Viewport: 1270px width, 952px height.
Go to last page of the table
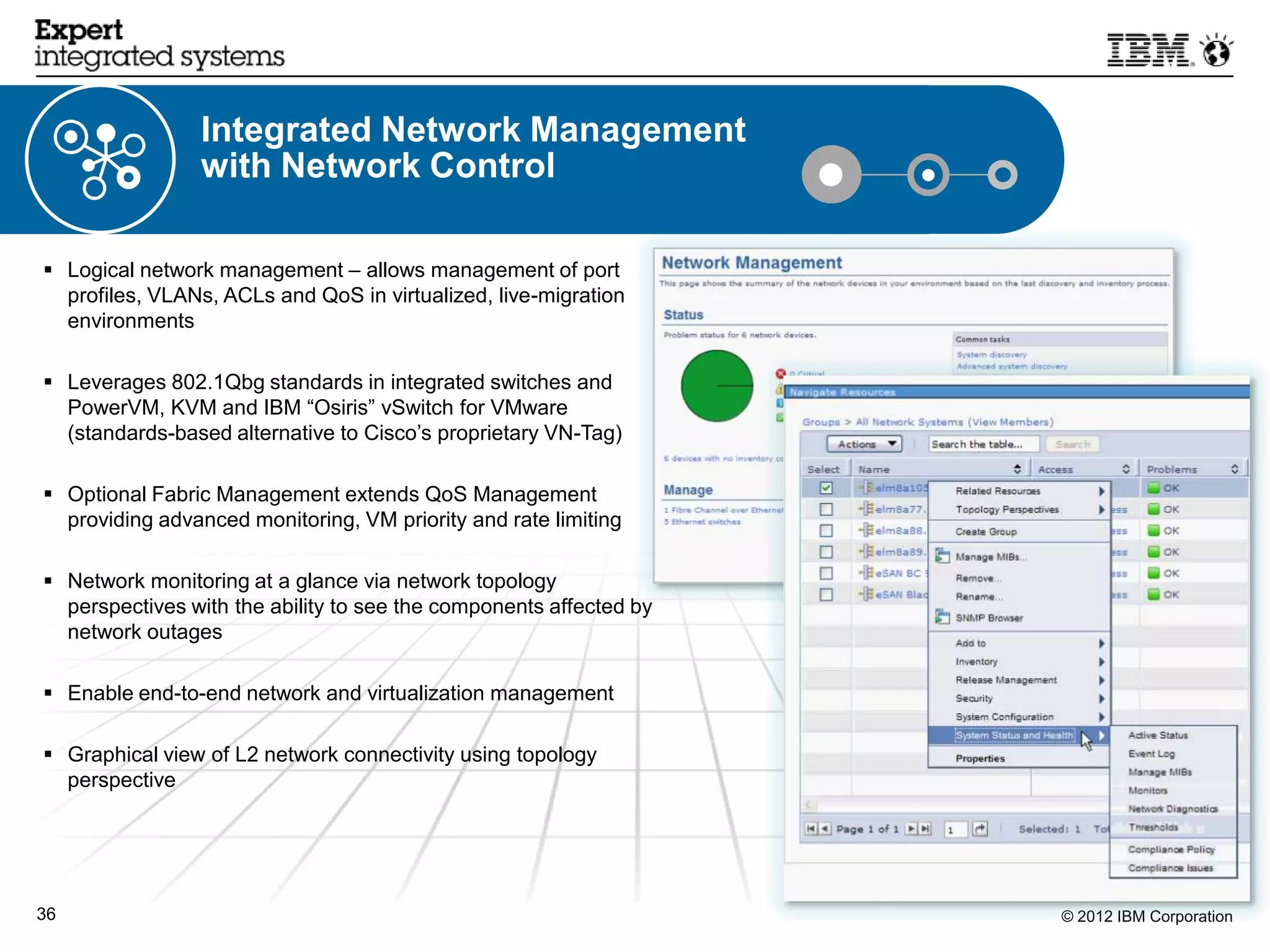point(925,829)
